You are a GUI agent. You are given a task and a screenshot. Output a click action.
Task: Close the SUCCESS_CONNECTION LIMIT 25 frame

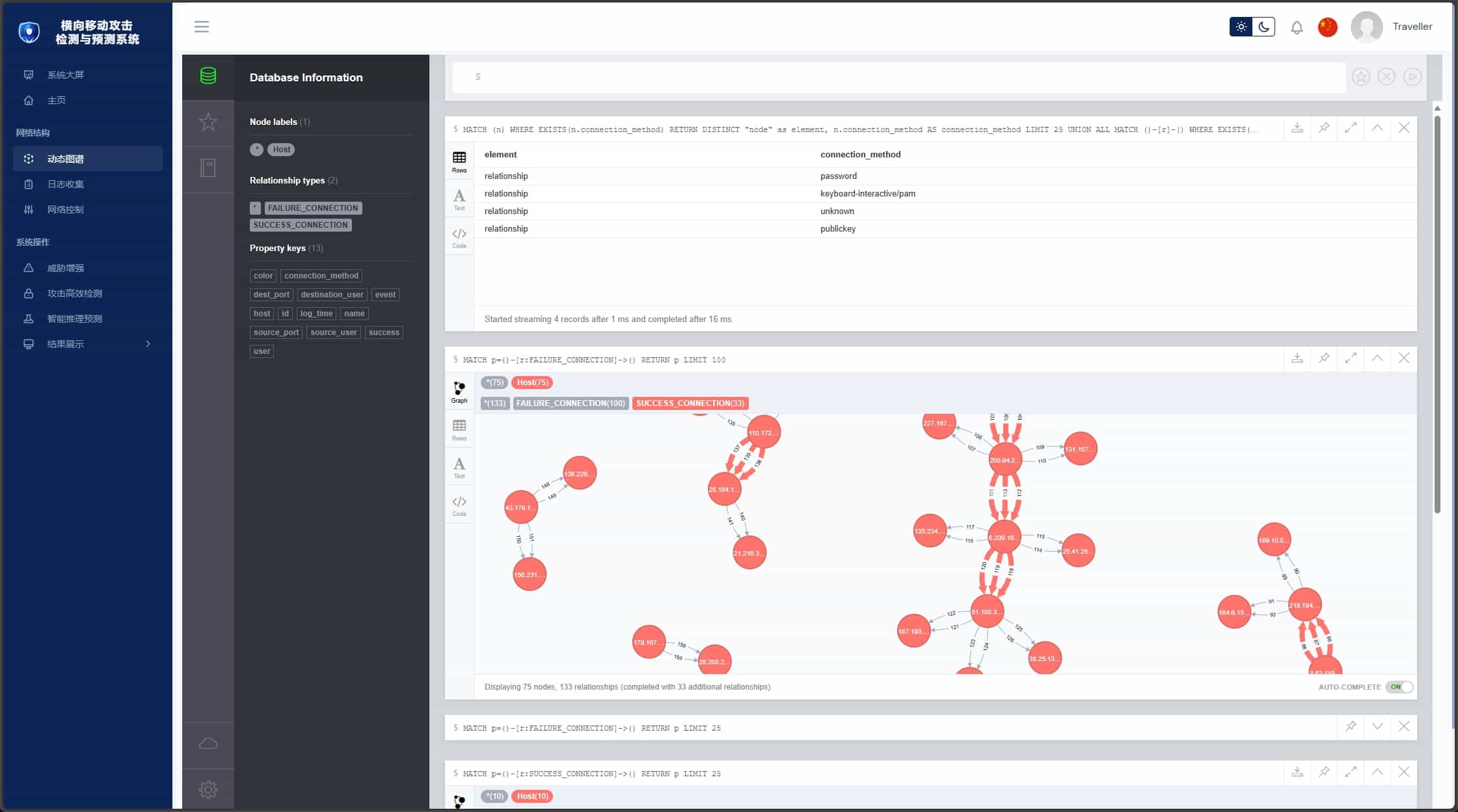[1404, 772]
